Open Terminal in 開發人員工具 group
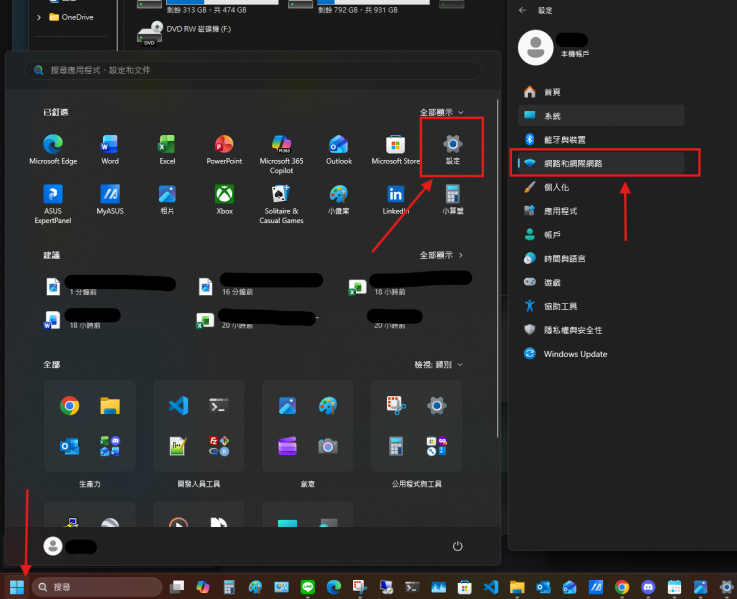Screen dimensions: 737x599 (219, 405)
